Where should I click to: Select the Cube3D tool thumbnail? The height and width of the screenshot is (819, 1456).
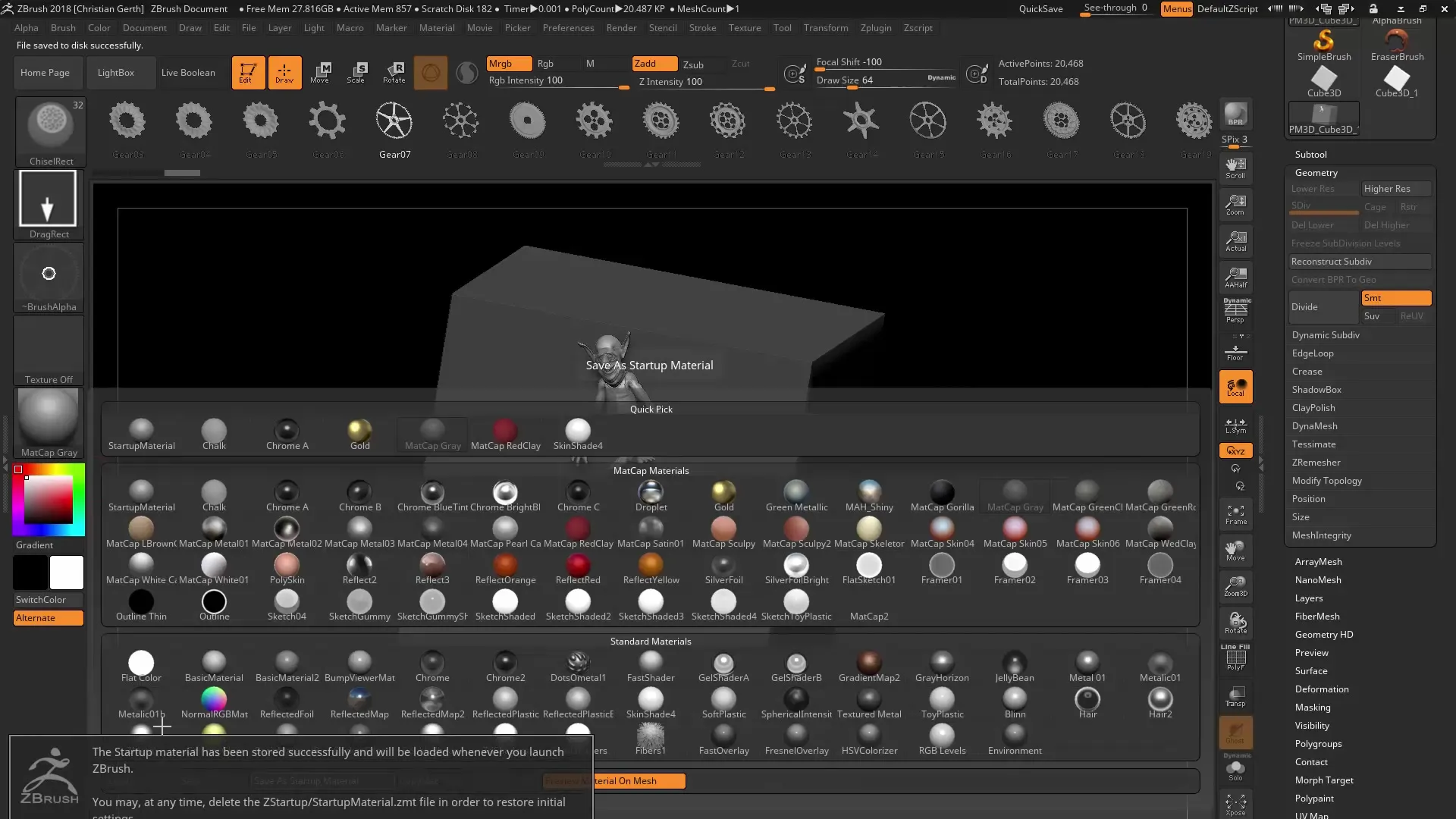coord(1324,82)
